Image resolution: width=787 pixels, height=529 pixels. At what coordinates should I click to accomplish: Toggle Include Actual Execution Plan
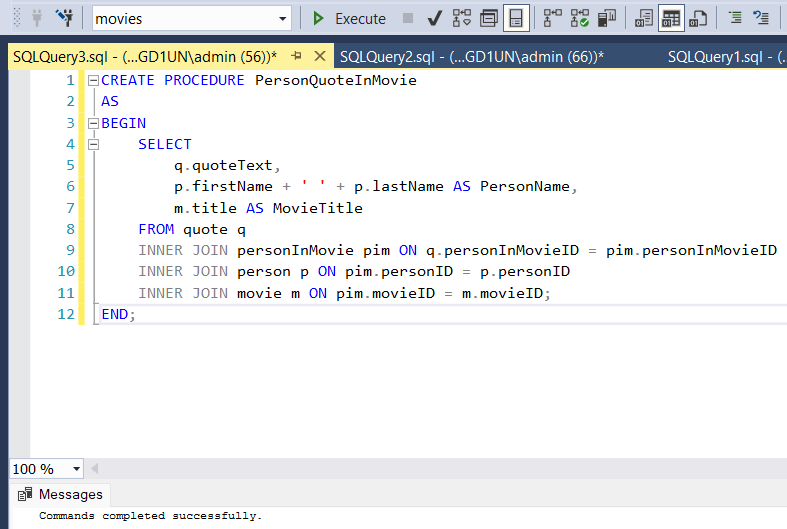point(552,19)
